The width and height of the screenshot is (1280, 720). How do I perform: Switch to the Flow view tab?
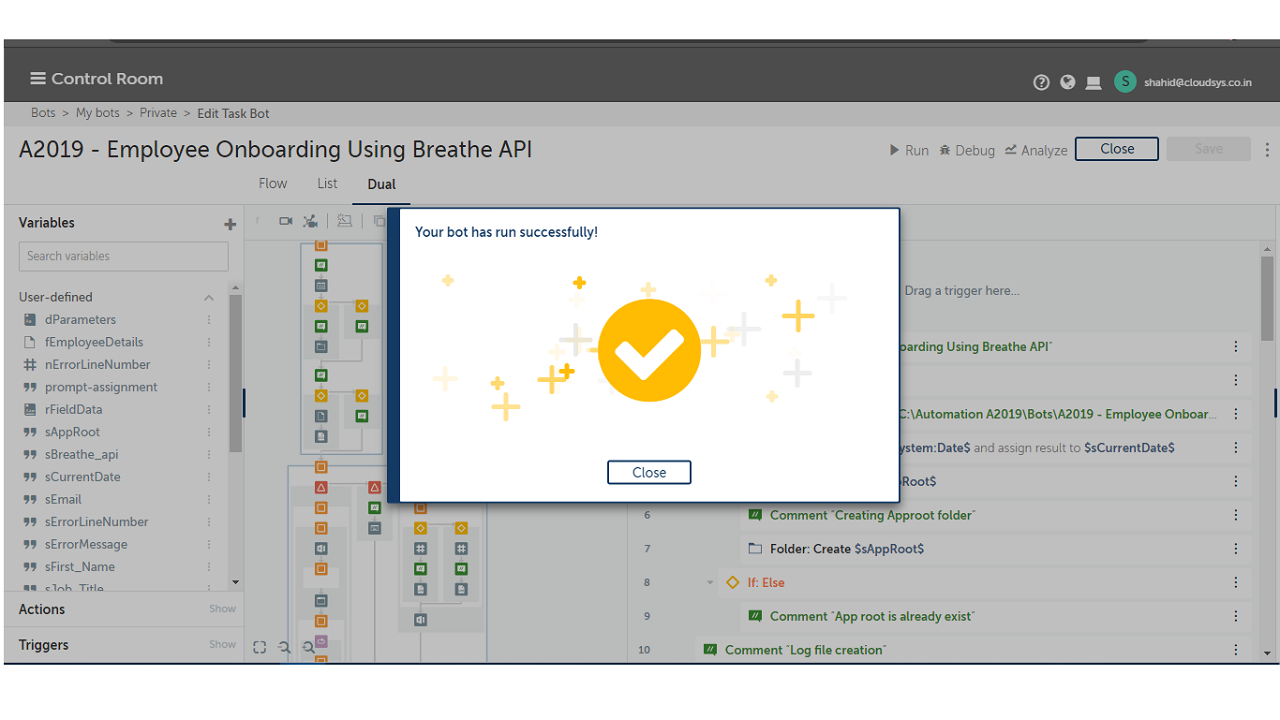coord(273,184)
